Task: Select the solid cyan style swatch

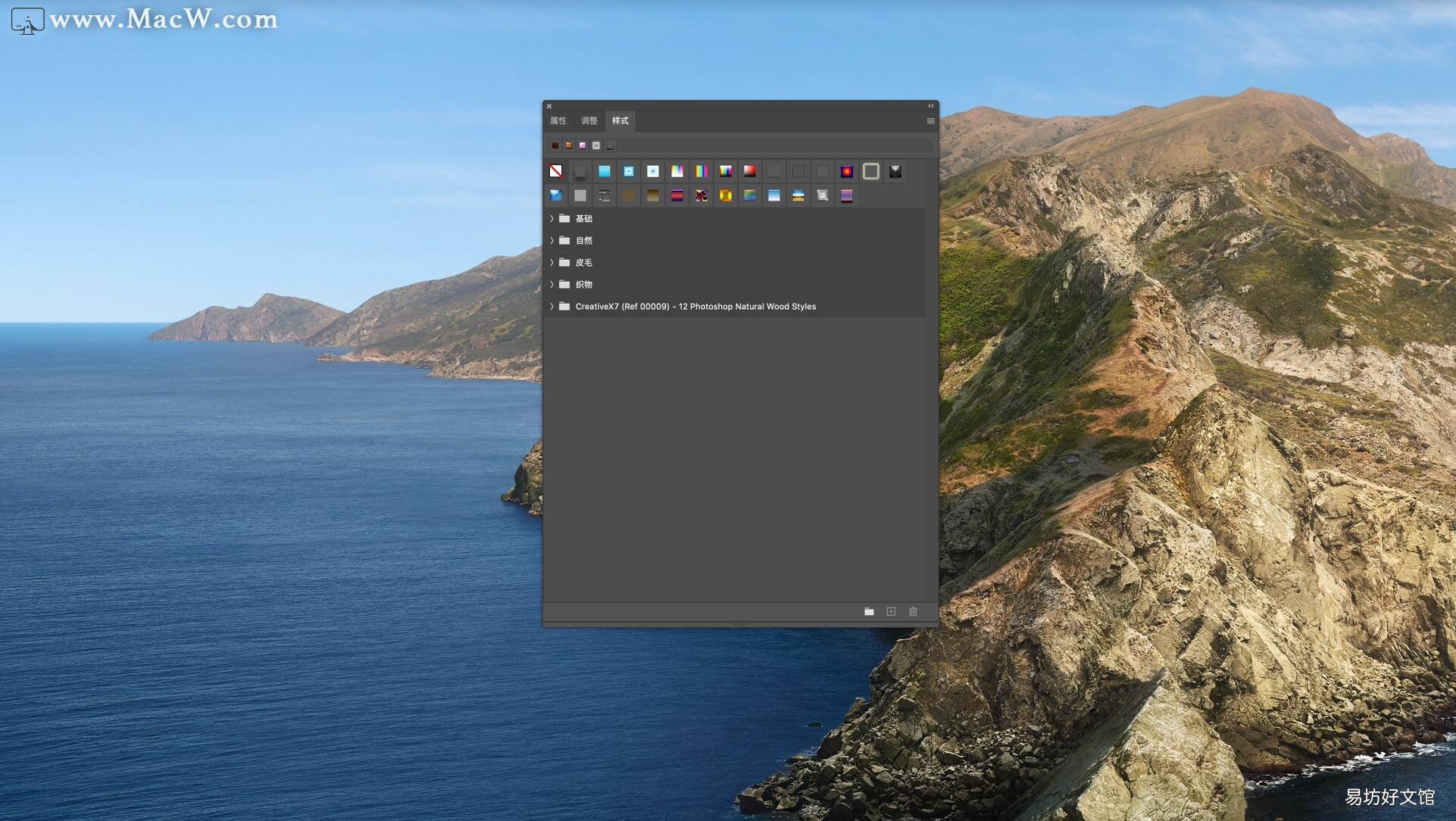Action: tap(605, 171)
